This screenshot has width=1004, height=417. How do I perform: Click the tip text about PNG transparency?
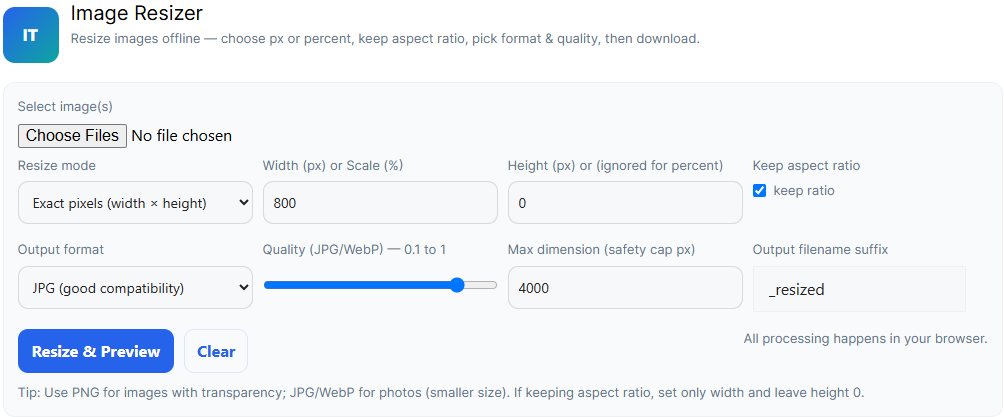tap(440, 393)
